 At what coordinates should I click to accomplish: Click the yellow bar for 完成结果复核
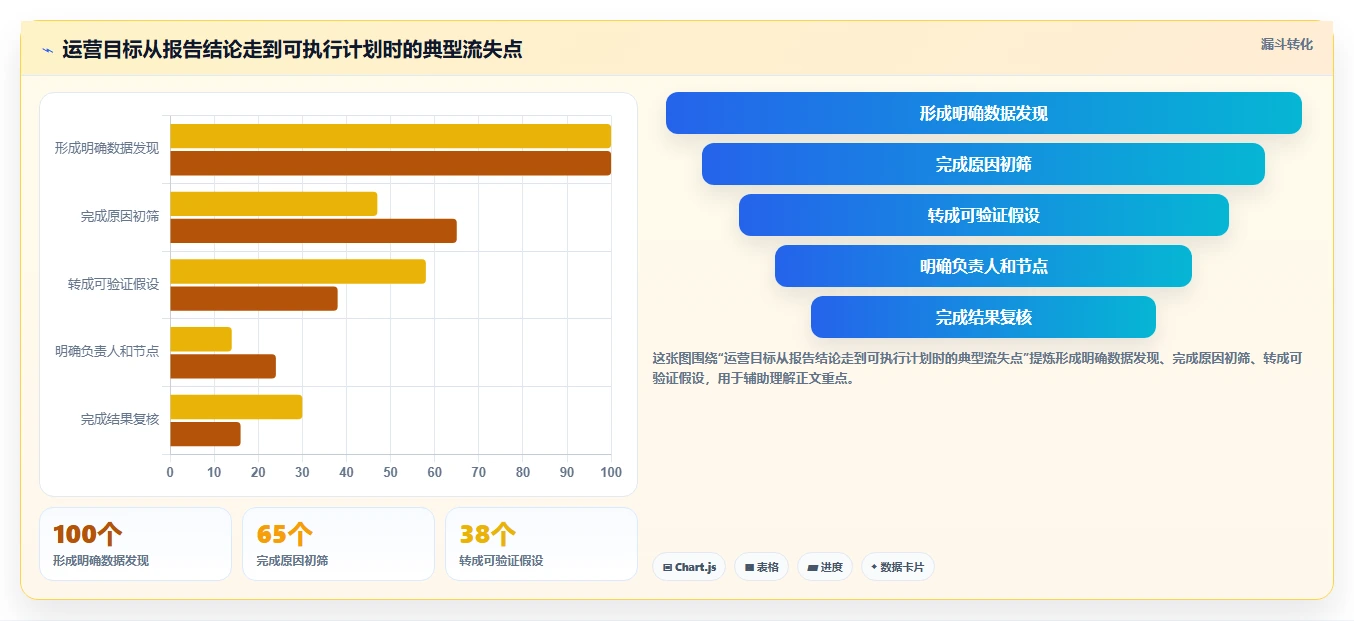pos(236,407)
